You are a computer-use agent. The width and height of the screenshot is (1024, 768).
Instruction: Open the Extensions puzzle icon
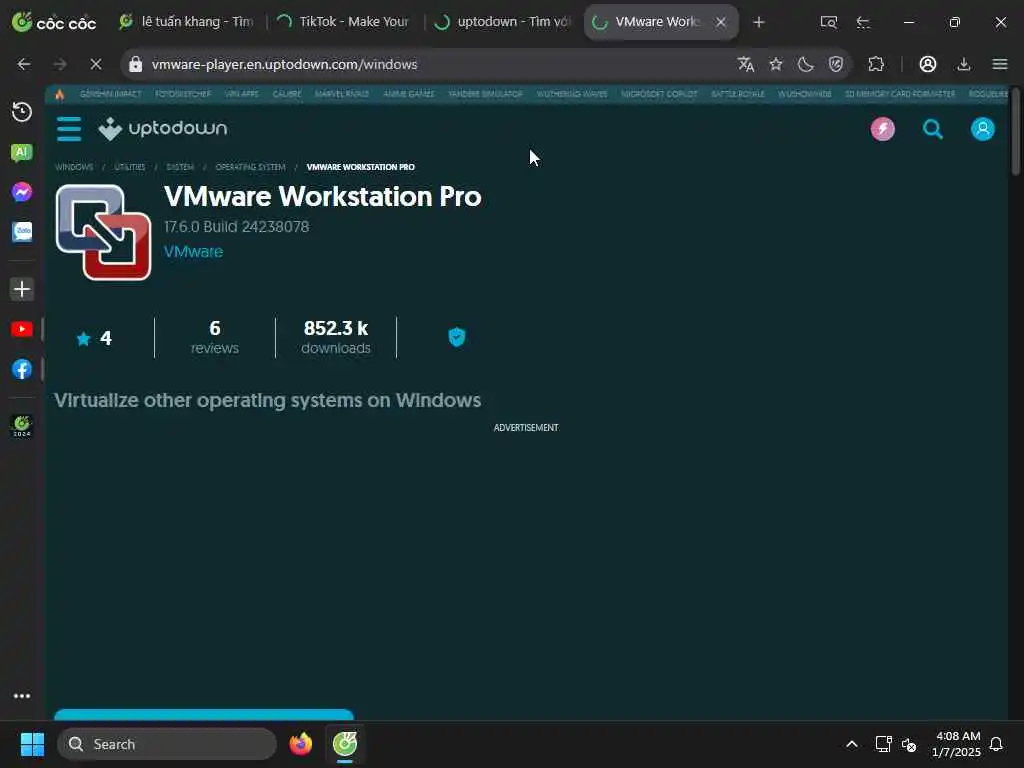(876, 64)
